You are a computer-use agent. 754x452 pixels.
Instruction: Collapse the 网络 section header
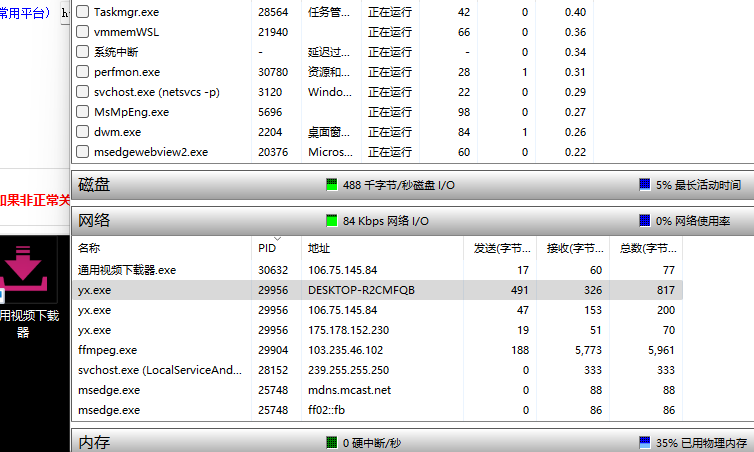pyautogui.click(x=95, y=220)
